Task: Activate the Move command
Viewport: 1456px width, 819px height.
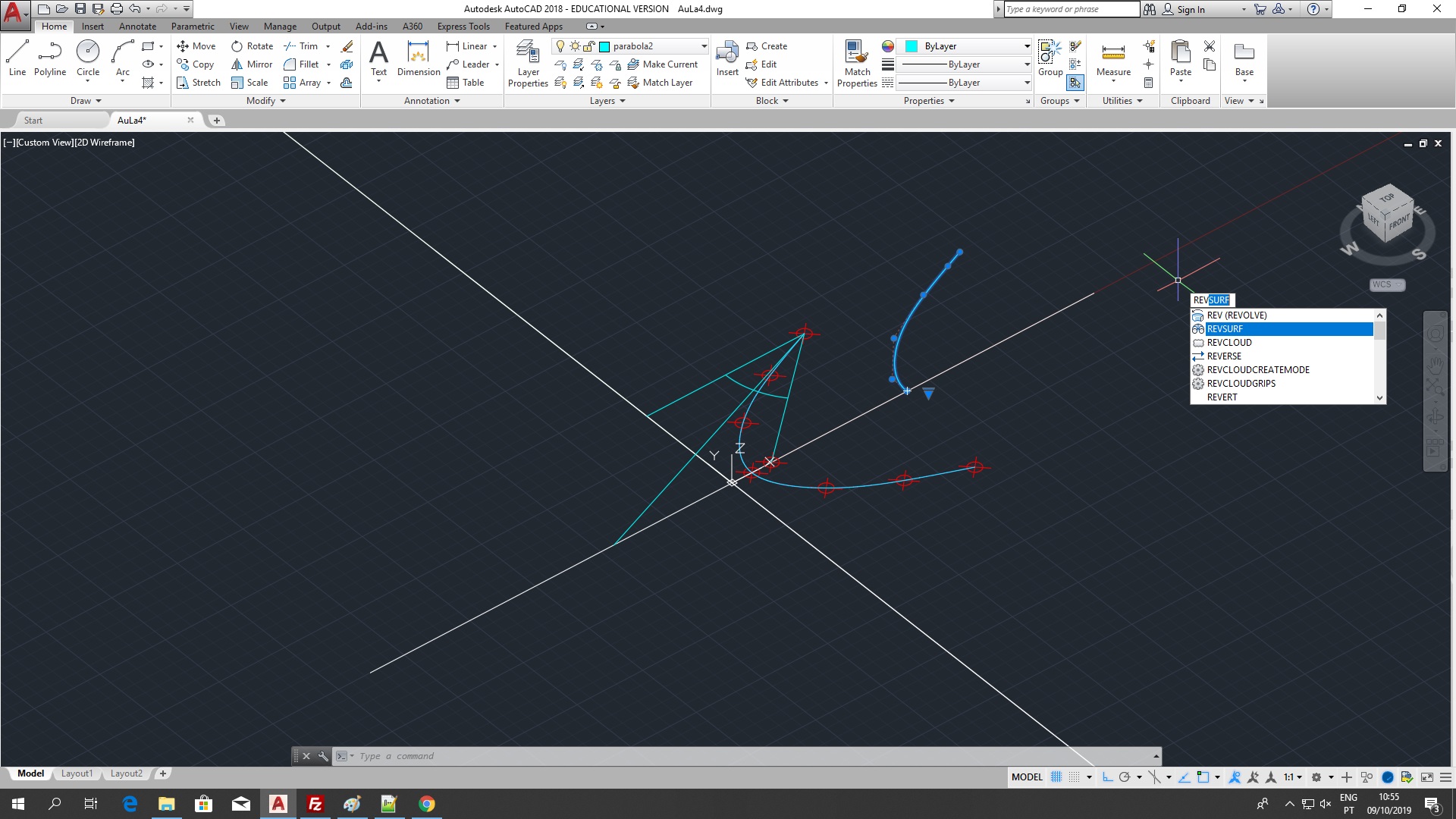Action: [x=196, y=46]
